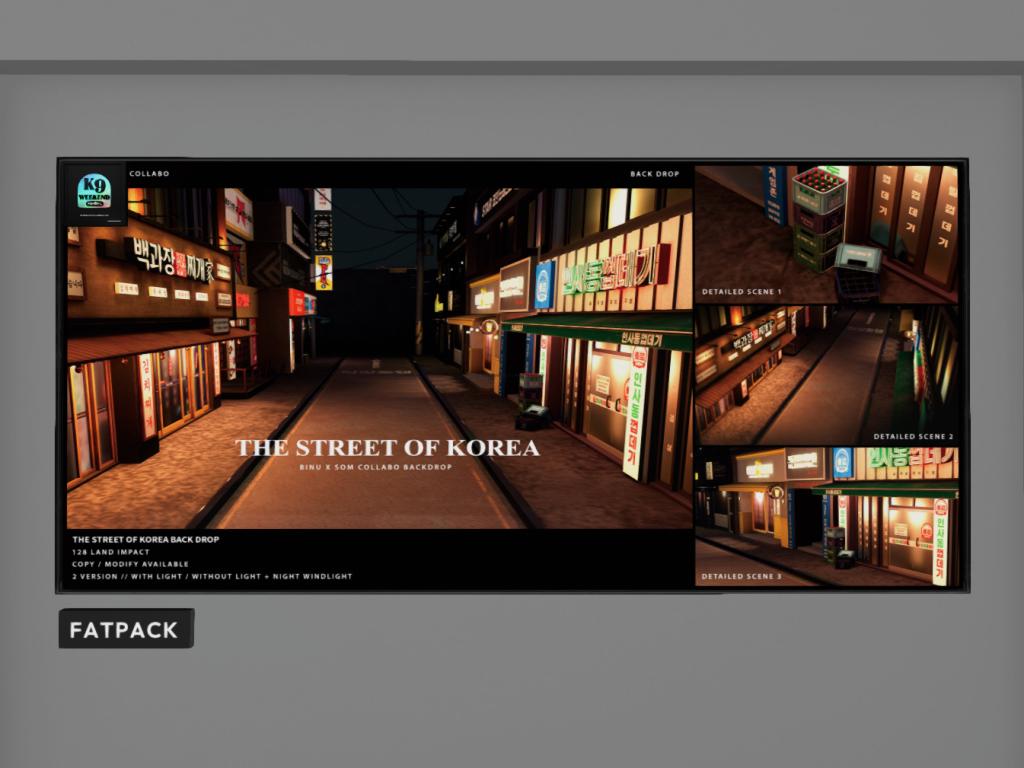The height and width of the screenshot is (768, 1024).
Task: Click the stacked beer crates in Detailed Scene 1
Action: [x=819, y=217]
